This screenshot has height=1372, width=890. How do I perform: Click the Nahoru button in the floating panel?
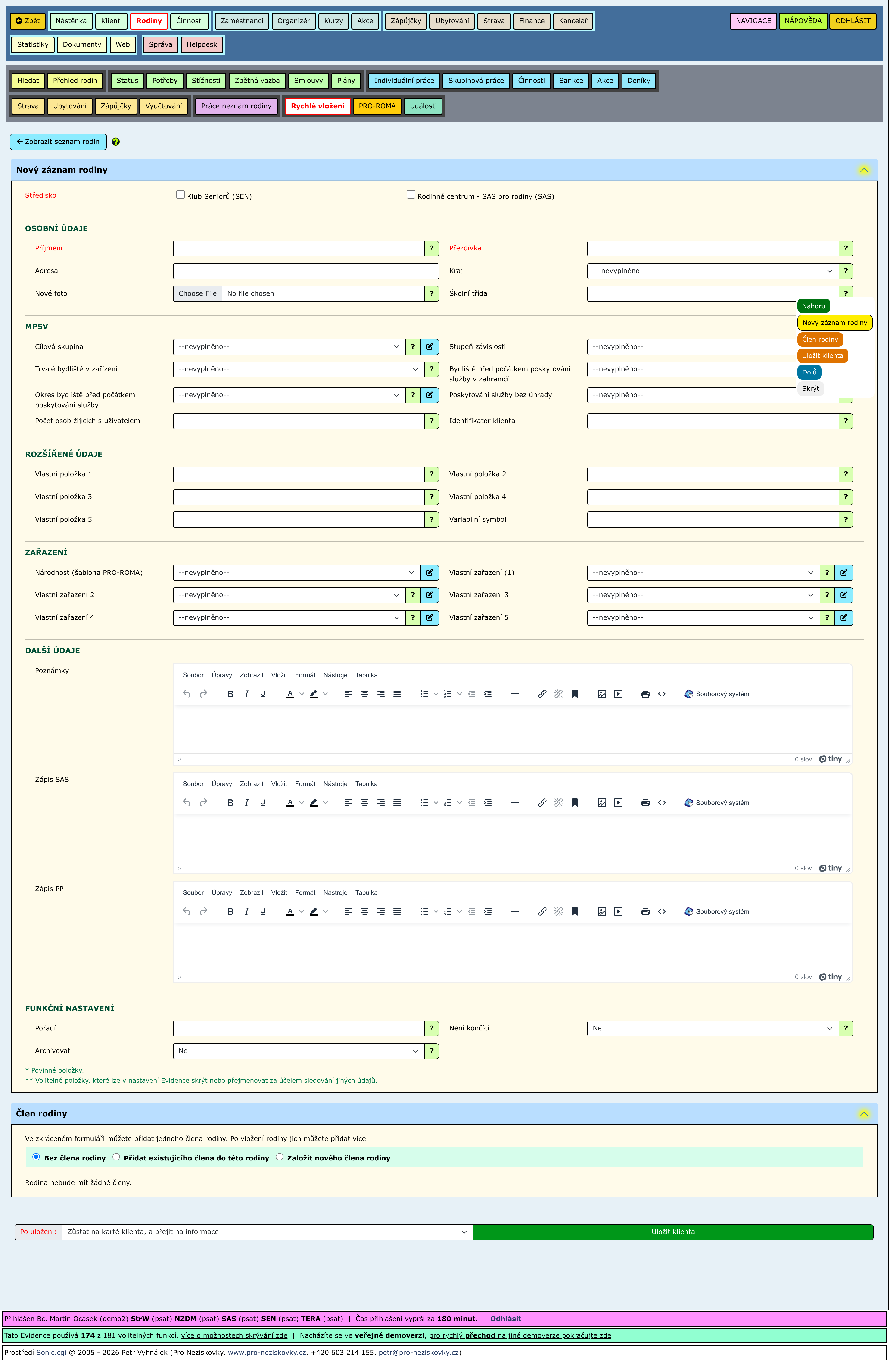pyautogui.click(x=813, y=306)
